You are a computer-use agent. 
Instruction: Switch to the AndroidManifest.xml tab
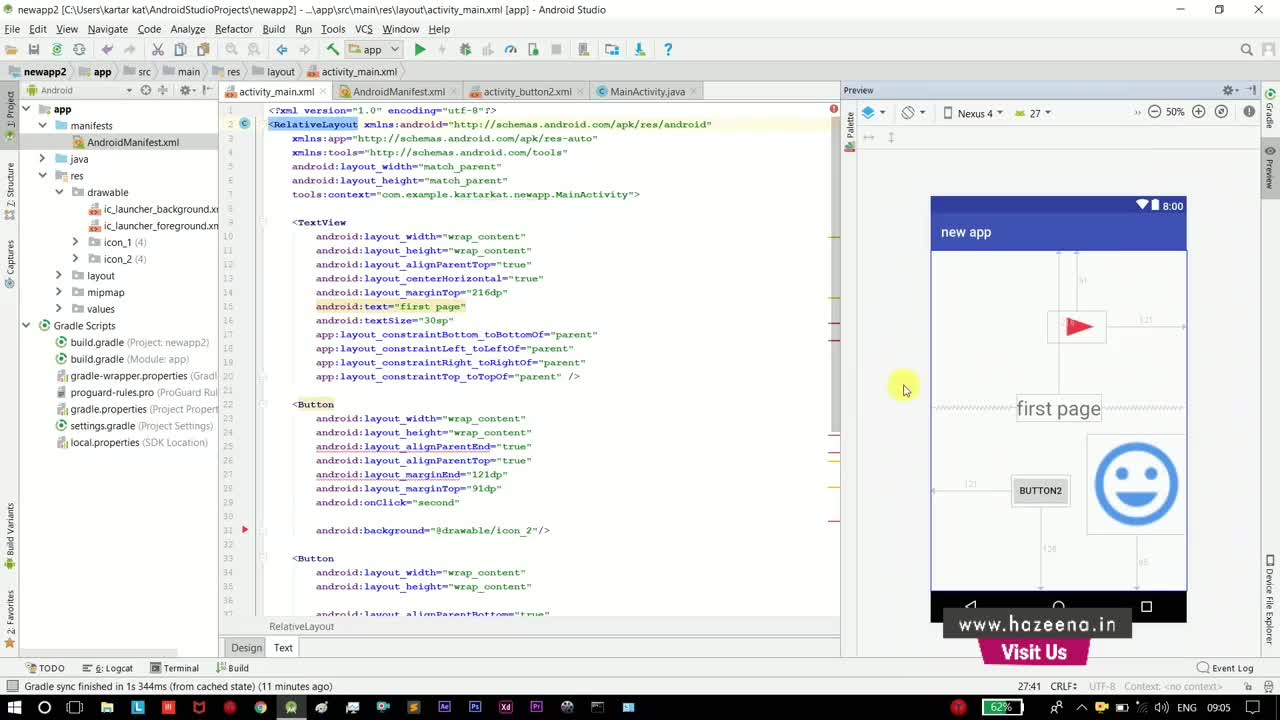point(398,91)
